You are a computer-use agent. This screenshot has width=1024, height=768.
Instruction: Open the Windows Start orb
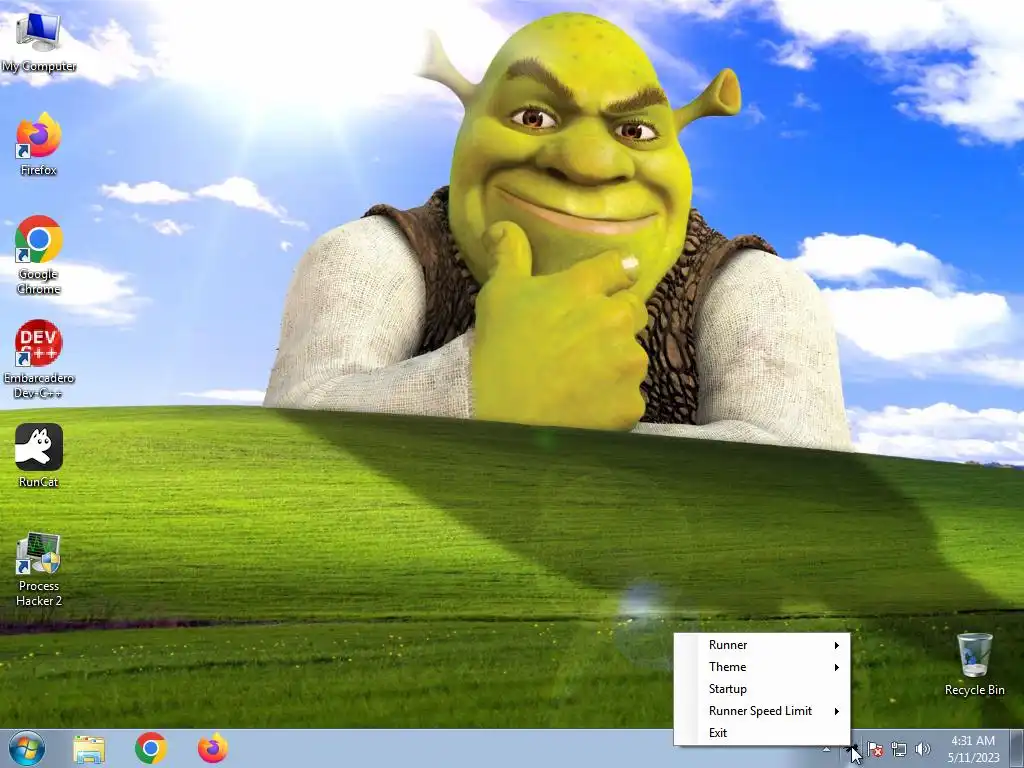[27, 749]
